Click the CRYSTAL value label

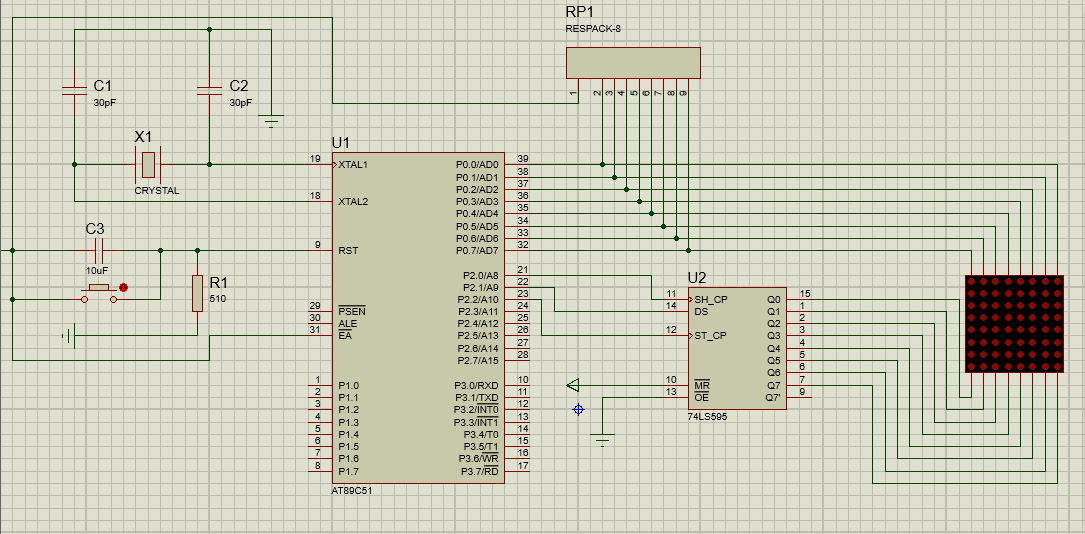pyautogui.click(x=156, y=191)
